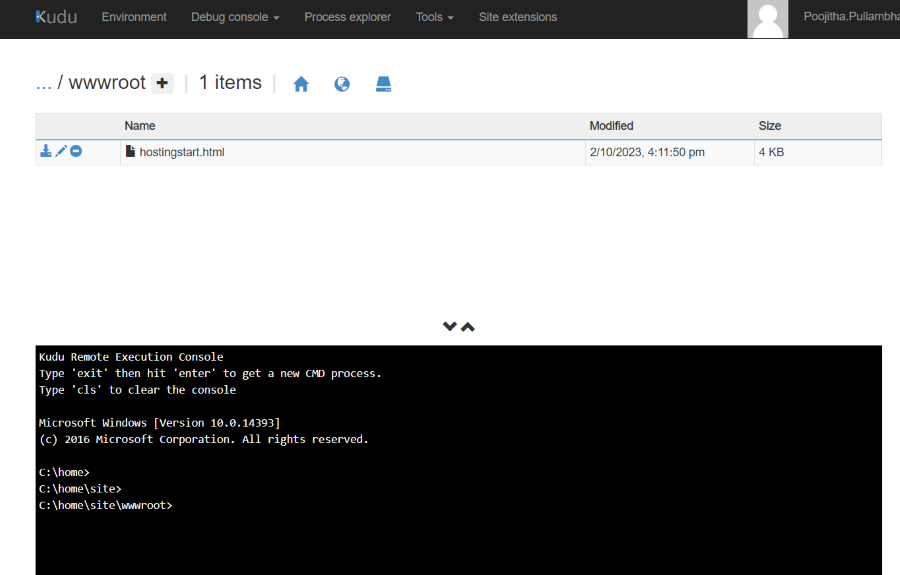The height and width of the screenshot is (575, 900).
Task: Focus the console at C:\home\site\wwwroot> prompt
Action: click(106, 505)
